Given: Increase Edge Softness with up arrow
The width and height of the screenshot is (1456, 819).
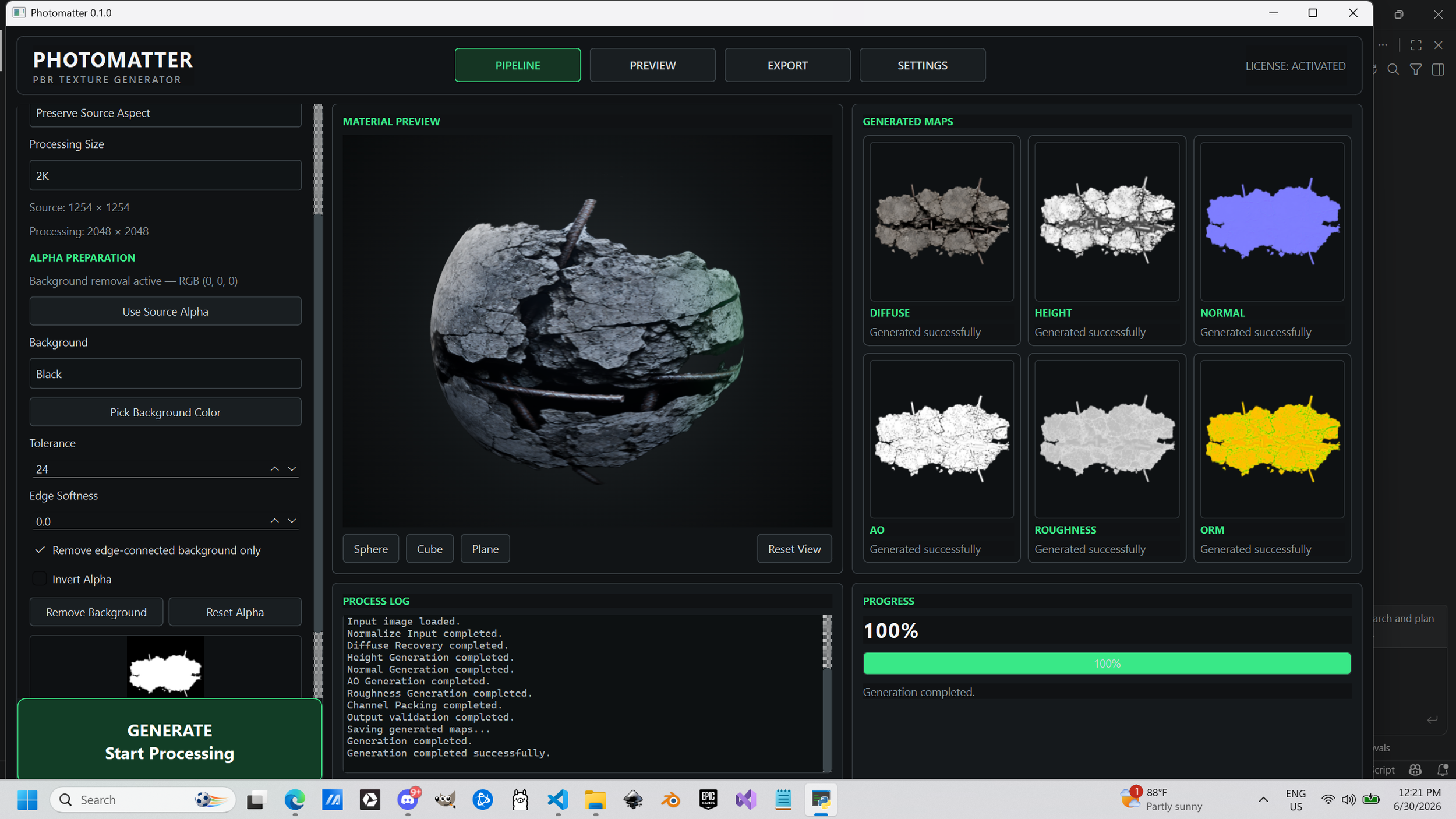Looking at the screenshot, I should click(x=274, y=521).
